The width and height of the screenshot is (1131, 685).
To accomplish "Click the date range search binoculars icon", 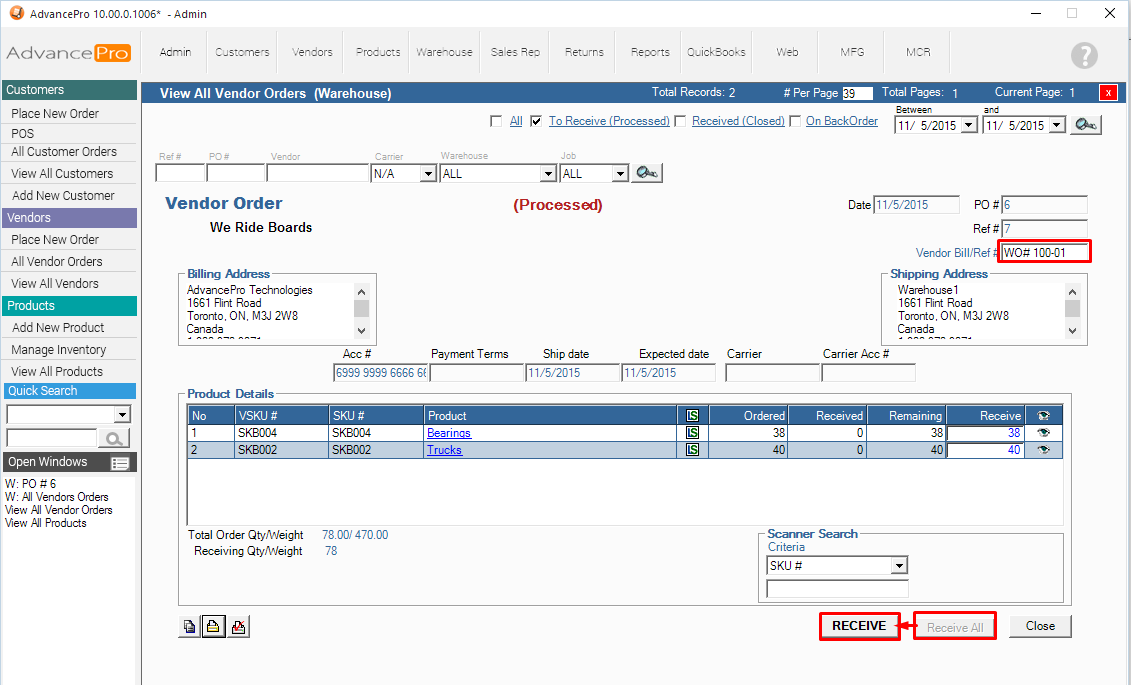I will (1087, 125).
